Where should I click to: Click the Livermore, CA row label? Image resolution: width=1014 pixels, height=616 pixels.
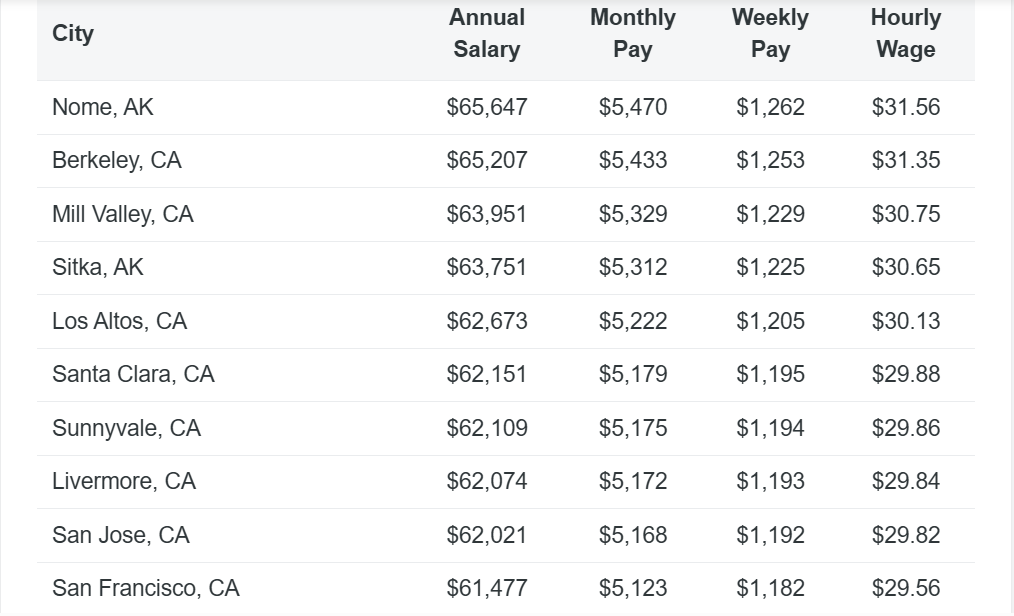[124, 482]
